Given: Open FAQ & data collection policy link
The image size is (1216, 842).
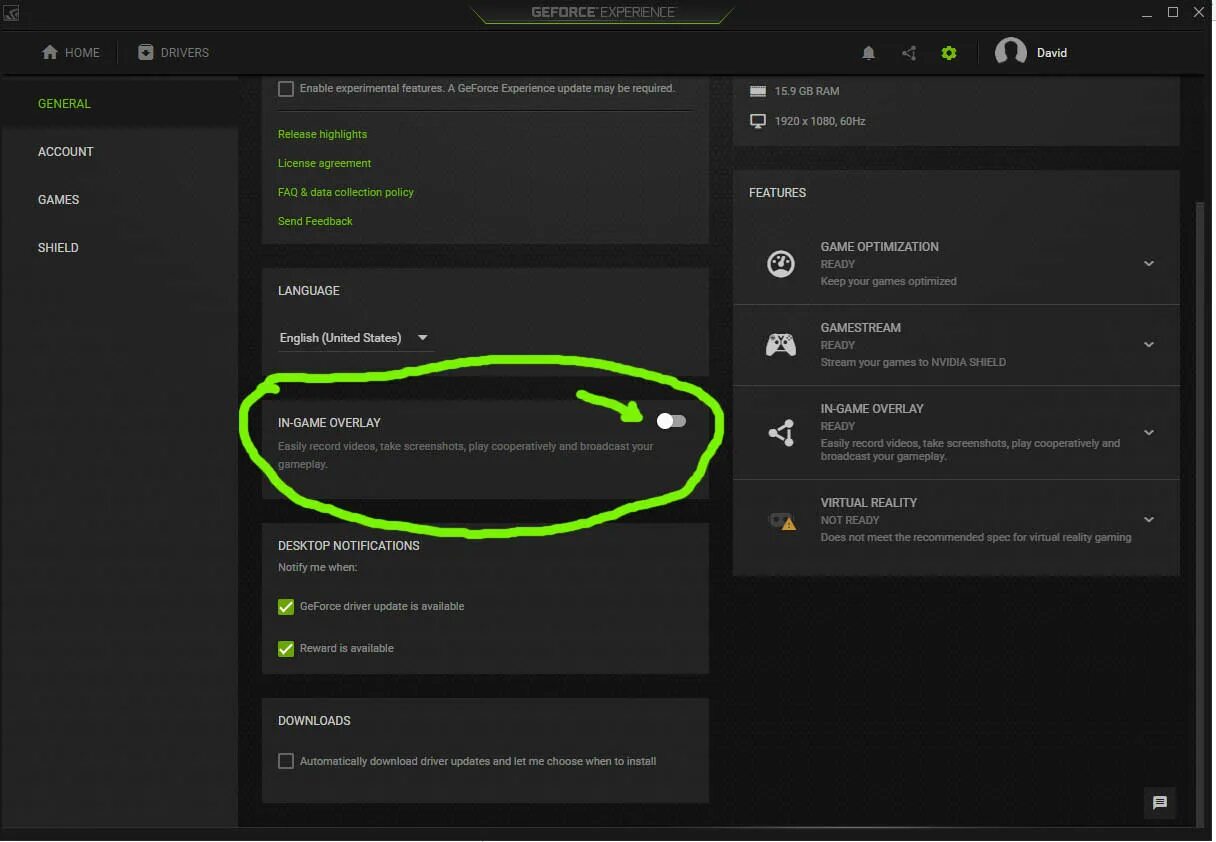Looking at the screenshot, I should (x=346, y=192).
